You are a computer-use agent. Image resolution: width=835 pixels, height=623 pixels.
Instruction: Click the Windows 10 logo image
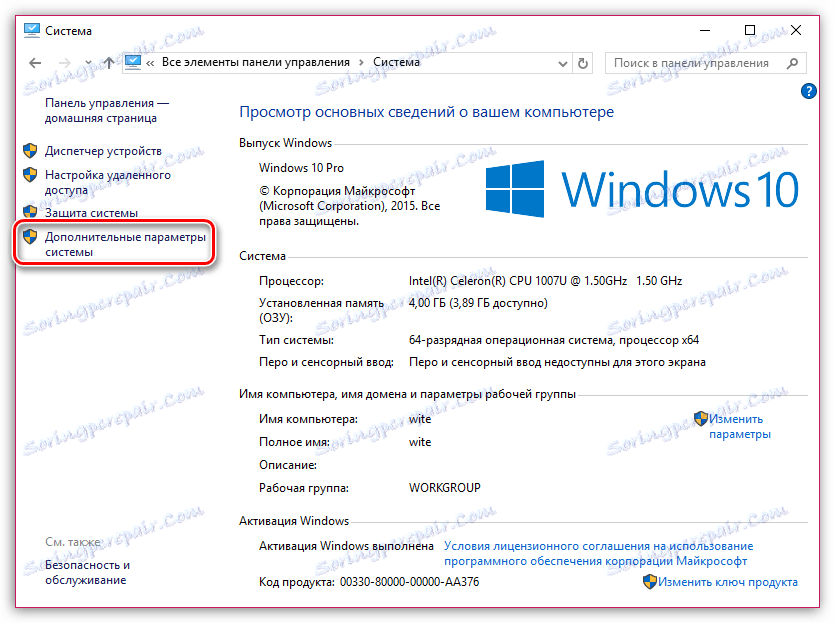pyautogui.click(x=642, y=189)
